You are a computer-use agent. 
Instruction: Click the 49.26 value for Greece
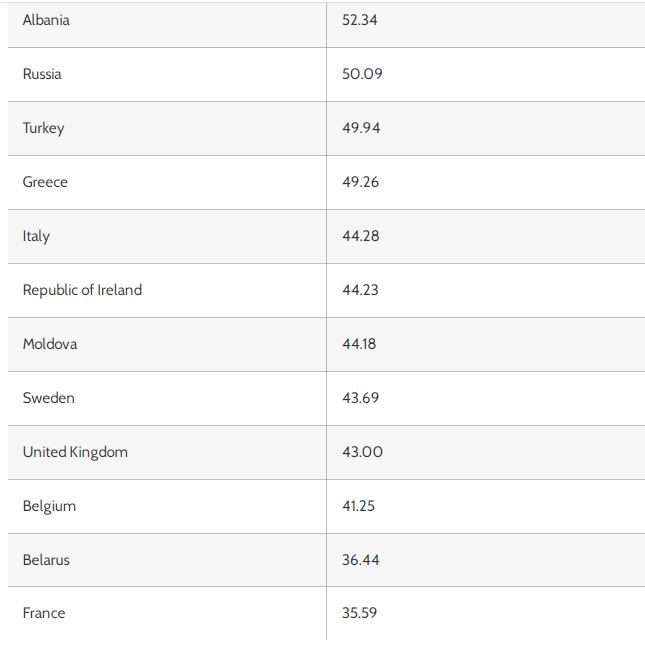[x=360, y=182]
